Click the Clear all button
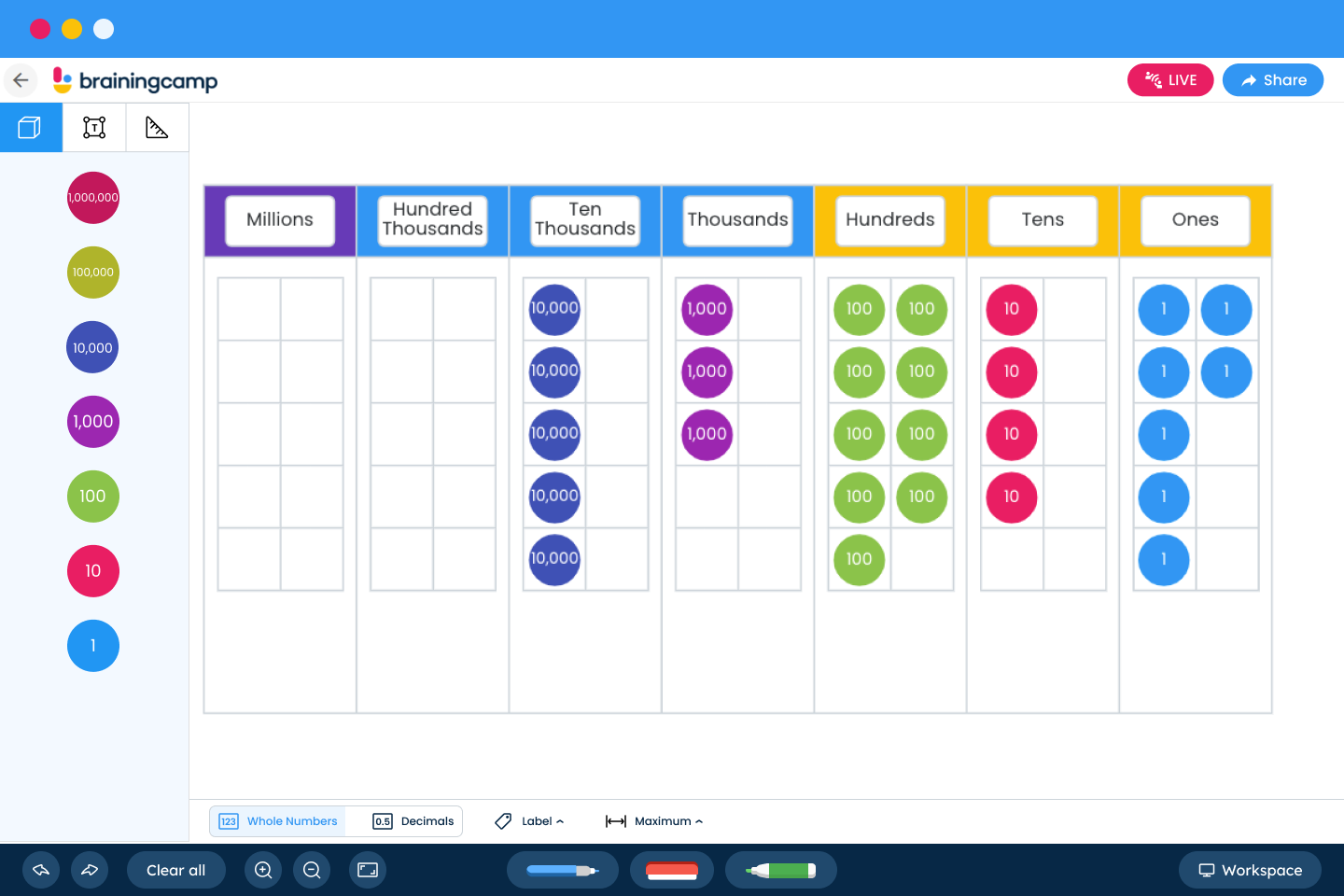 coord(175,870)
